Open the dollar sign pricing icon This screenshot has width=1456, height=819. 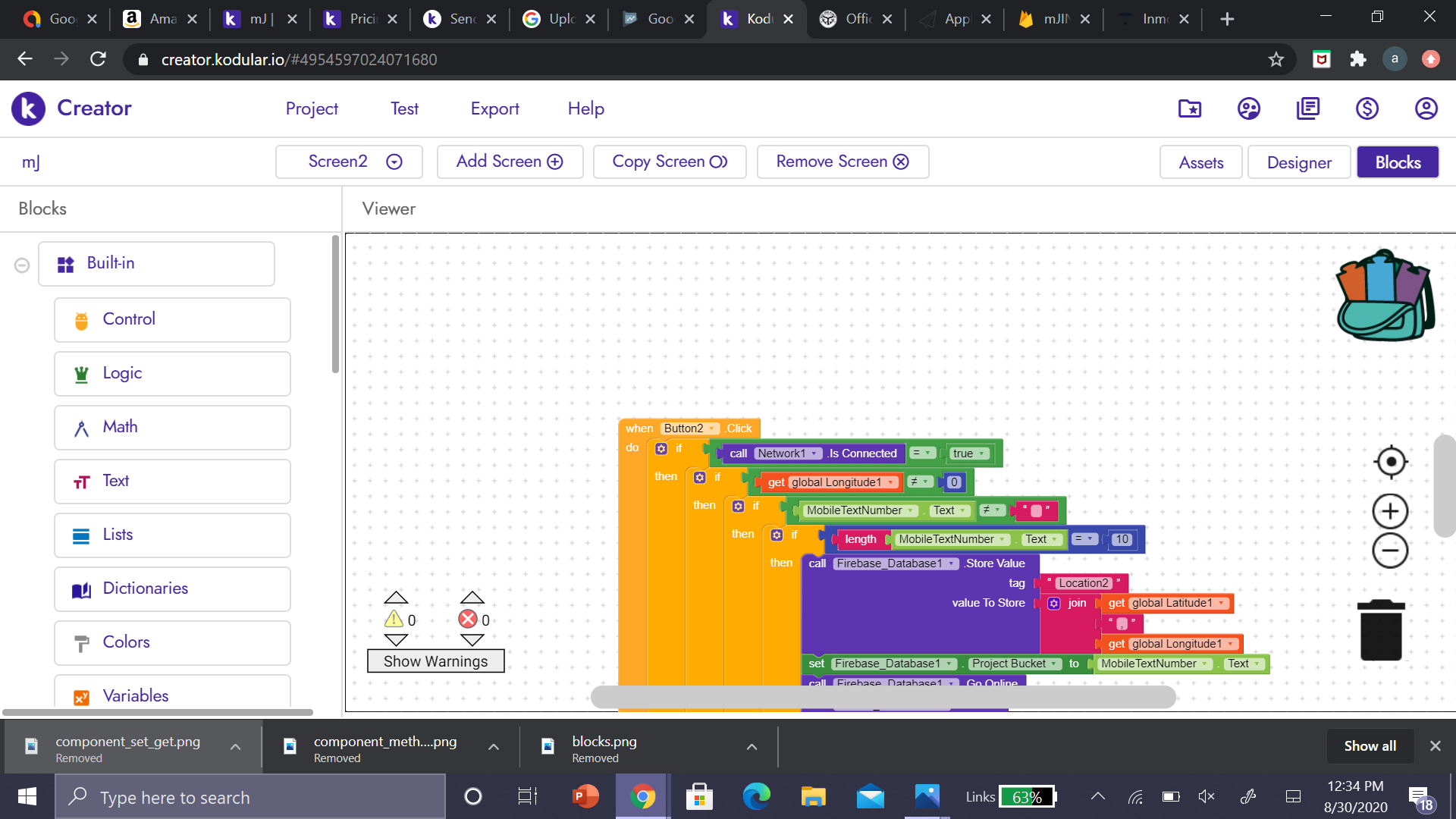click(1367, 108)
